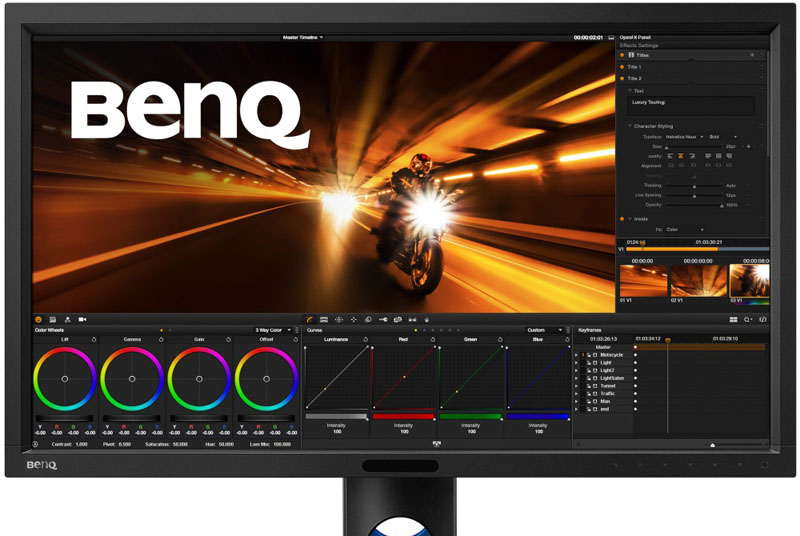Click the Effects Settings tab label
Image resolution: width=800 pixels, height=536 pixels.
638,45
